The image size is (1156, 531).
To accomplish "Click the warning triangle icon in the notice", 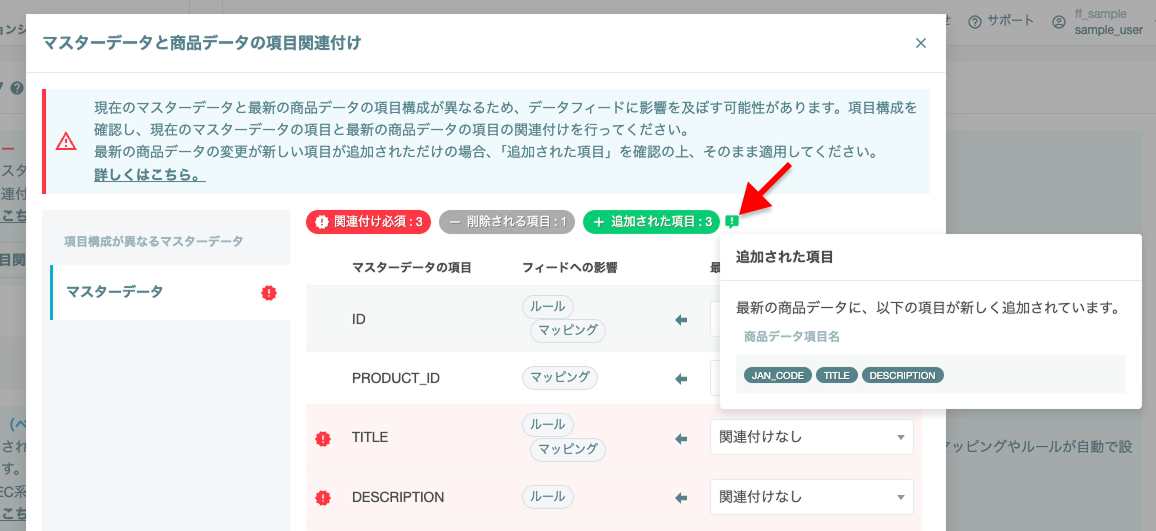I will 66,141.
